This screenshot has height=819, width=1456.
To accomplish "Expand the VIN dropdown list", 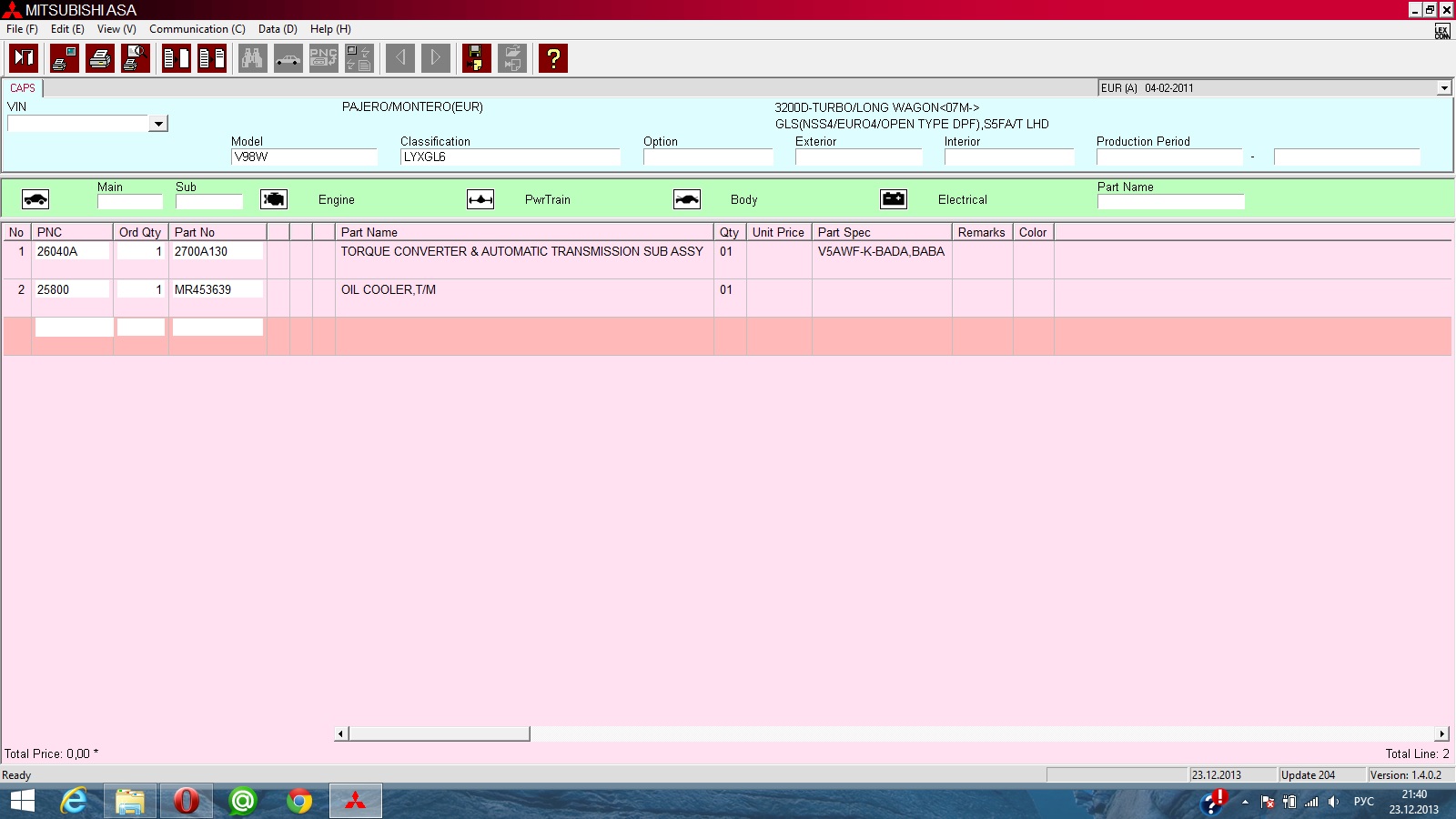I will pyautogui.click(x=158, y=124).
